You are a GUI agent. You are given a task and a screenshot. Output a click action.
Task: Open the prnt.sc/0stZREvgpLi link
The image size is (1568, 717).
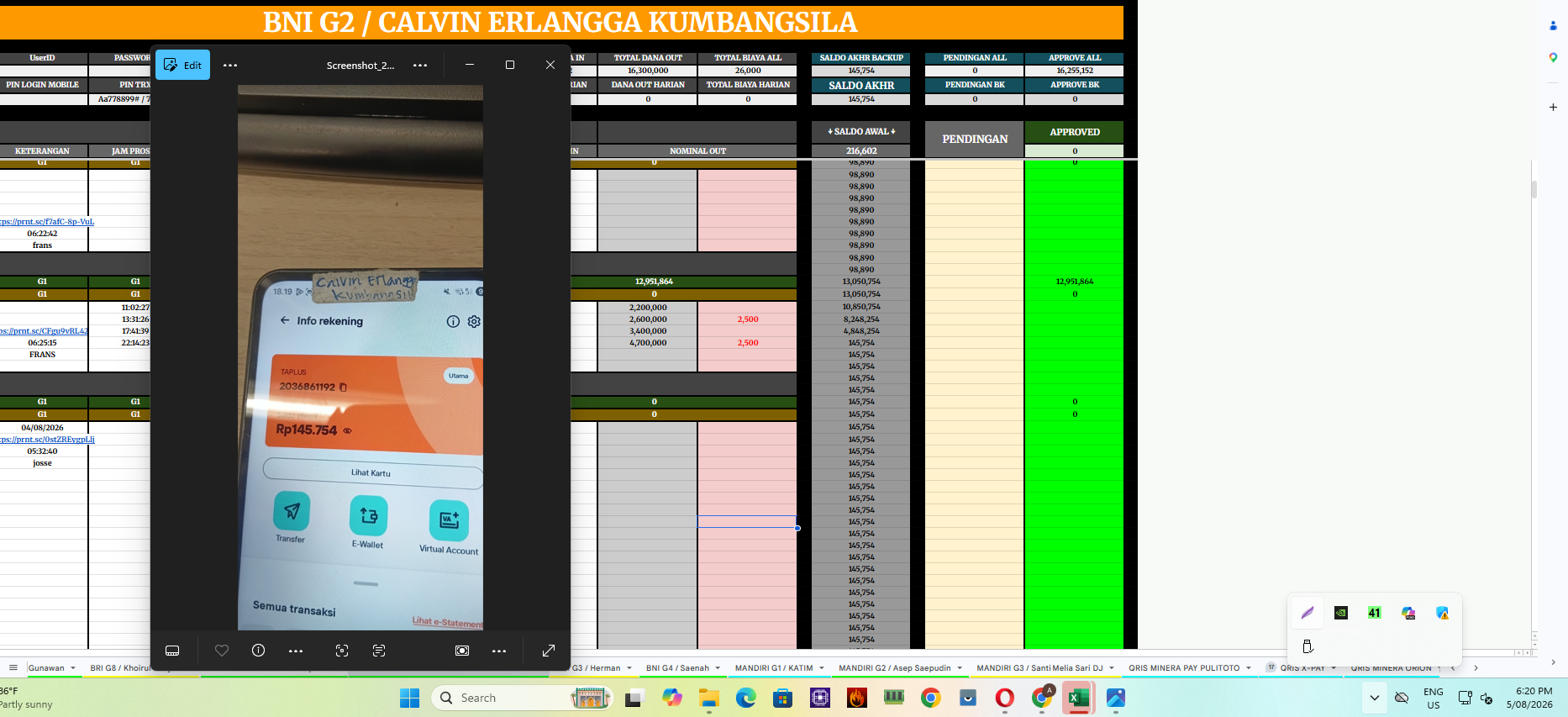[47, 440]
